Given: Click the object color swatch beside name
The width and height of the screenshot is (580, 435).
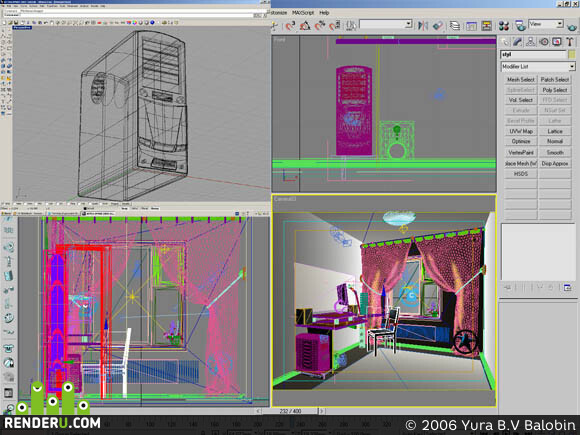Looking at the screenshot, I should (x=572, y=54).
